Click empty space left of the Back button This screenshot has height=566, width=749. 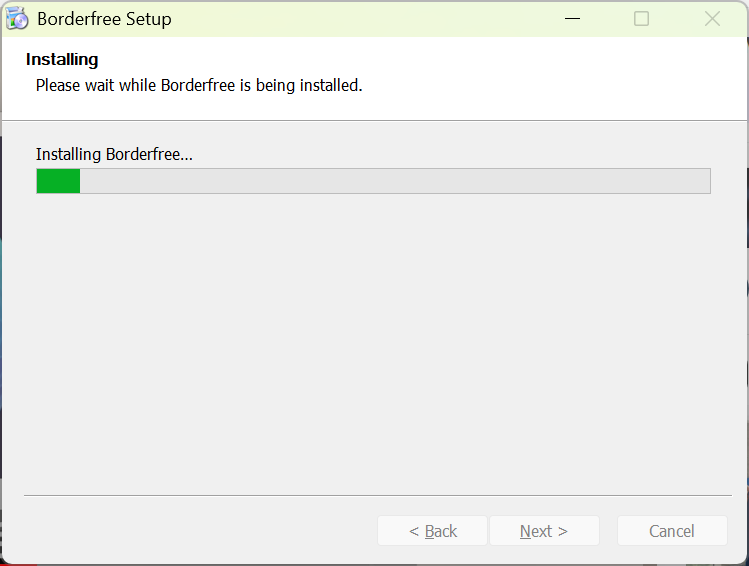200,531
